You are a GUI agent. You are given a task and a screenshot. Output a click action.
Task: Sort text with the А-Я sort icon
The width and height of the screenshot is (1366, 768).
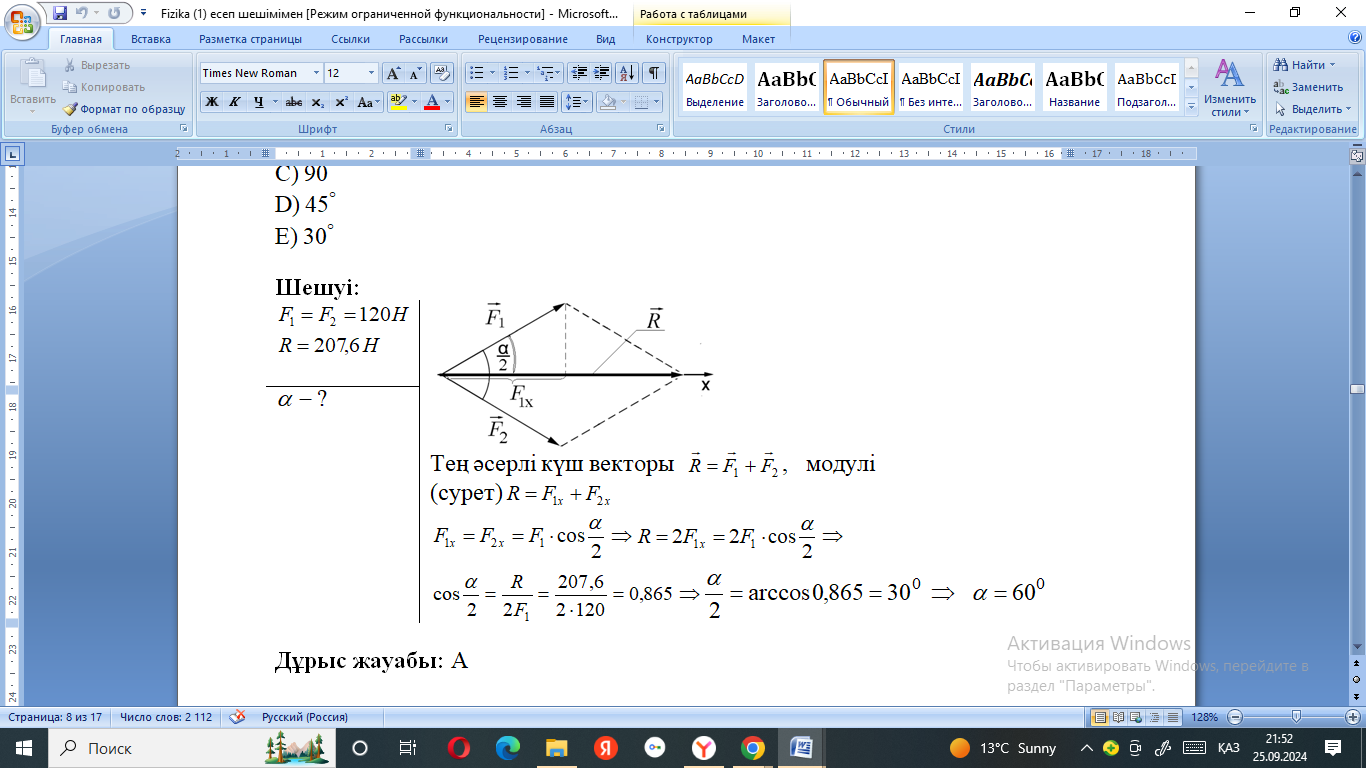pyautogui.click(x=627, y=73)
